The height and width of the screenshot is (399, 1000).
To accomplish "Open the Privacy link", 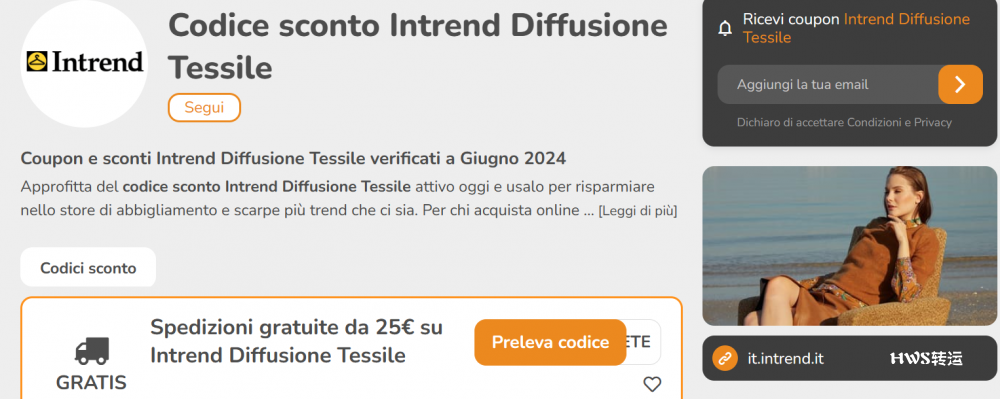I will 932,122.
